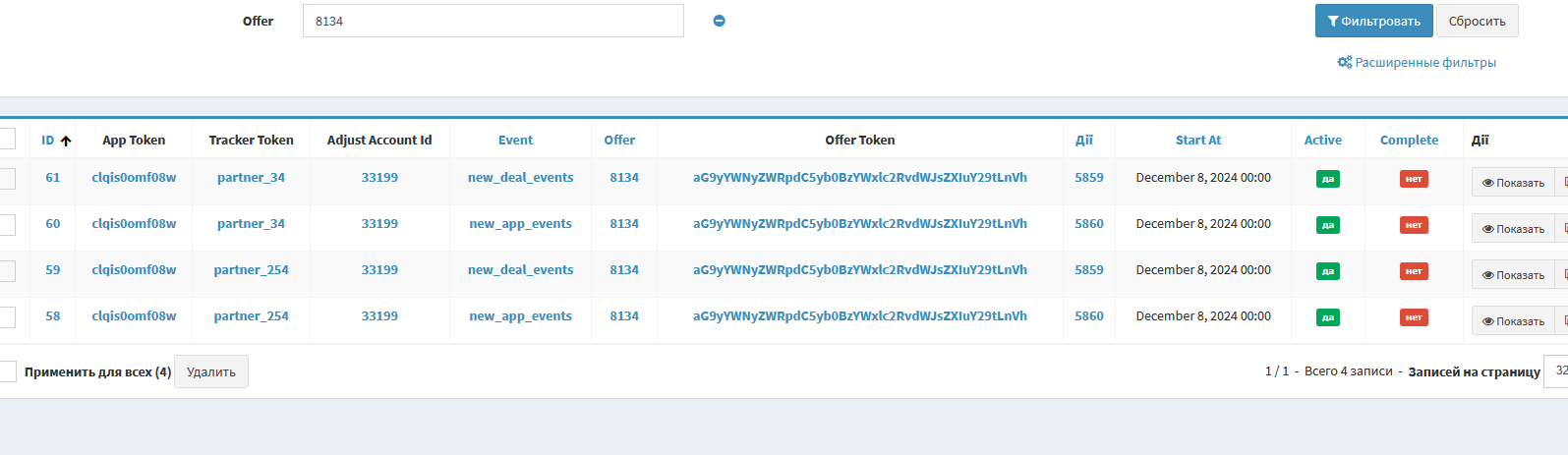Click app token clqis0omf08w in row 58
Screen dimensions: 1568x455
(134, 316)
